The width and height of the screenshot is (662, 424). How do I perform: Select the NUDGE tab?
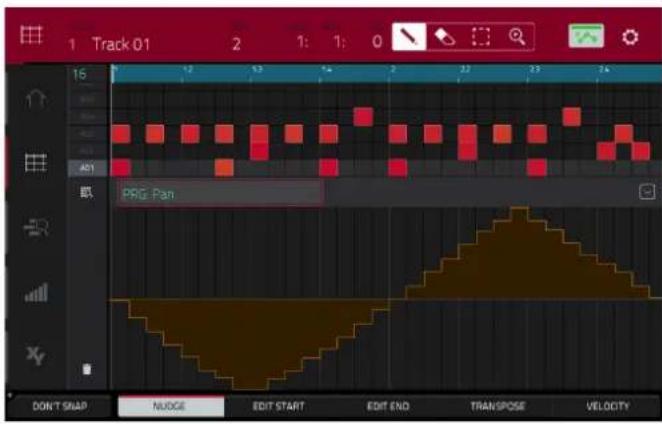[x=171, y=406]
